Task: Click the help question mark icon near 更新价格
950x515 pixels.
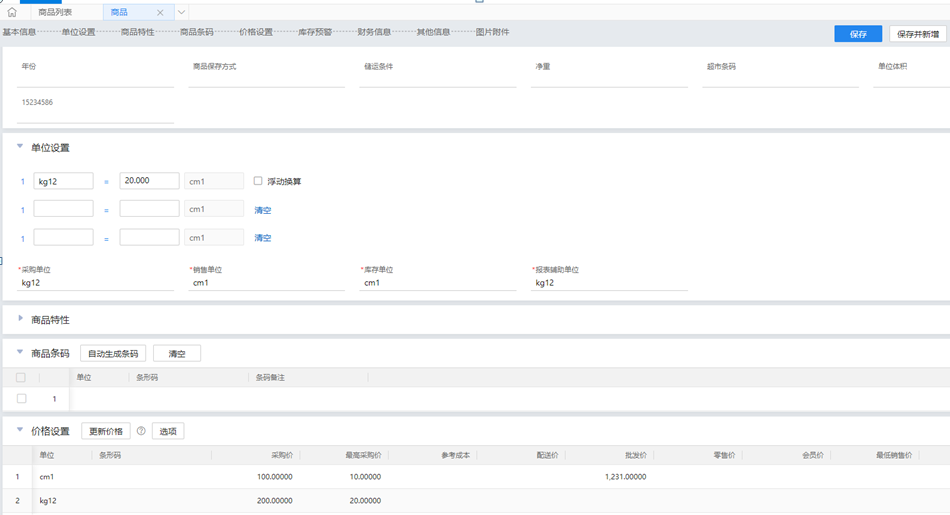Action: coord(141,431)
